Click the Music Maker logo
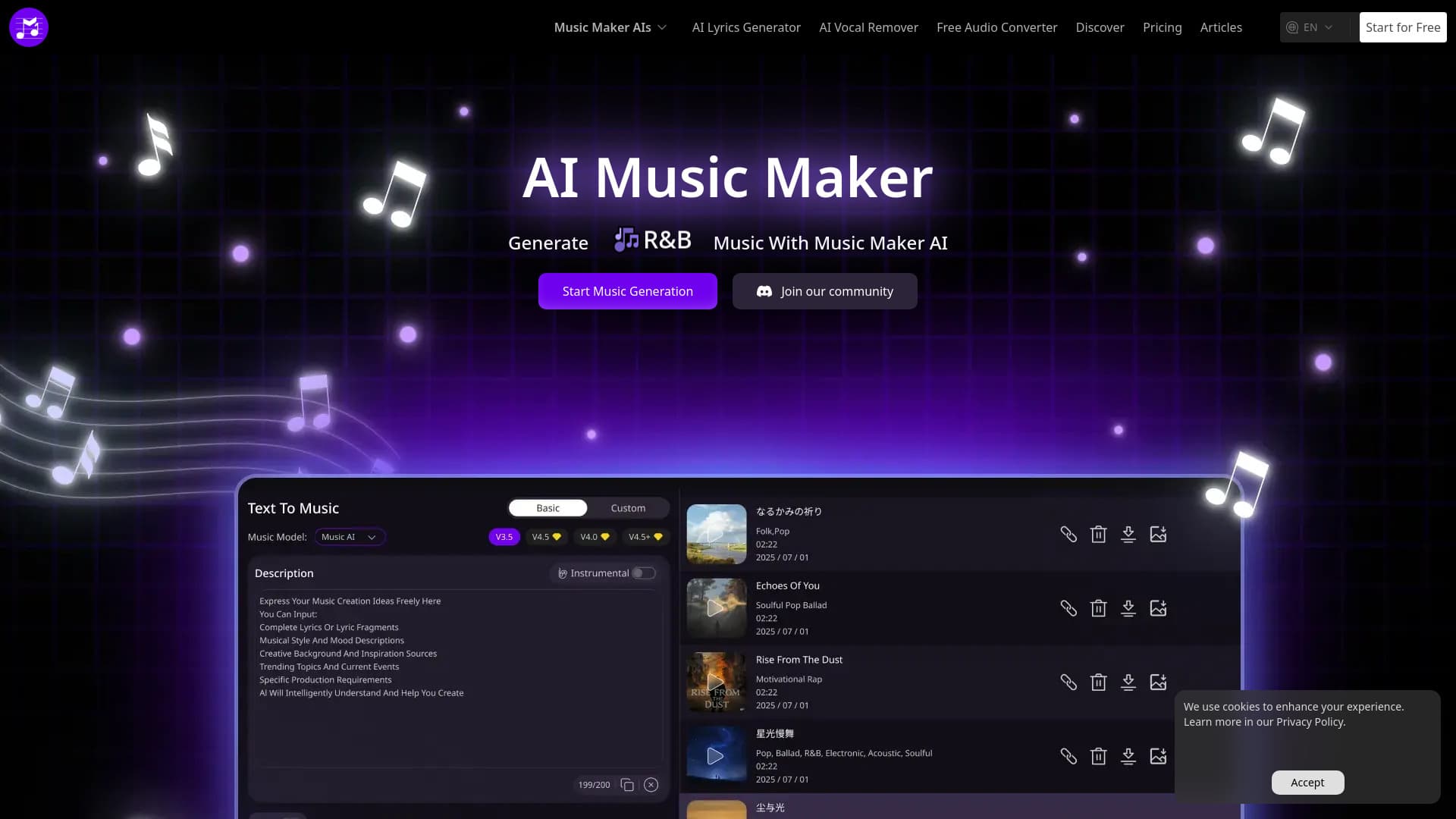The width and height of the screenshot is (1456, 819). coord(28,27)
